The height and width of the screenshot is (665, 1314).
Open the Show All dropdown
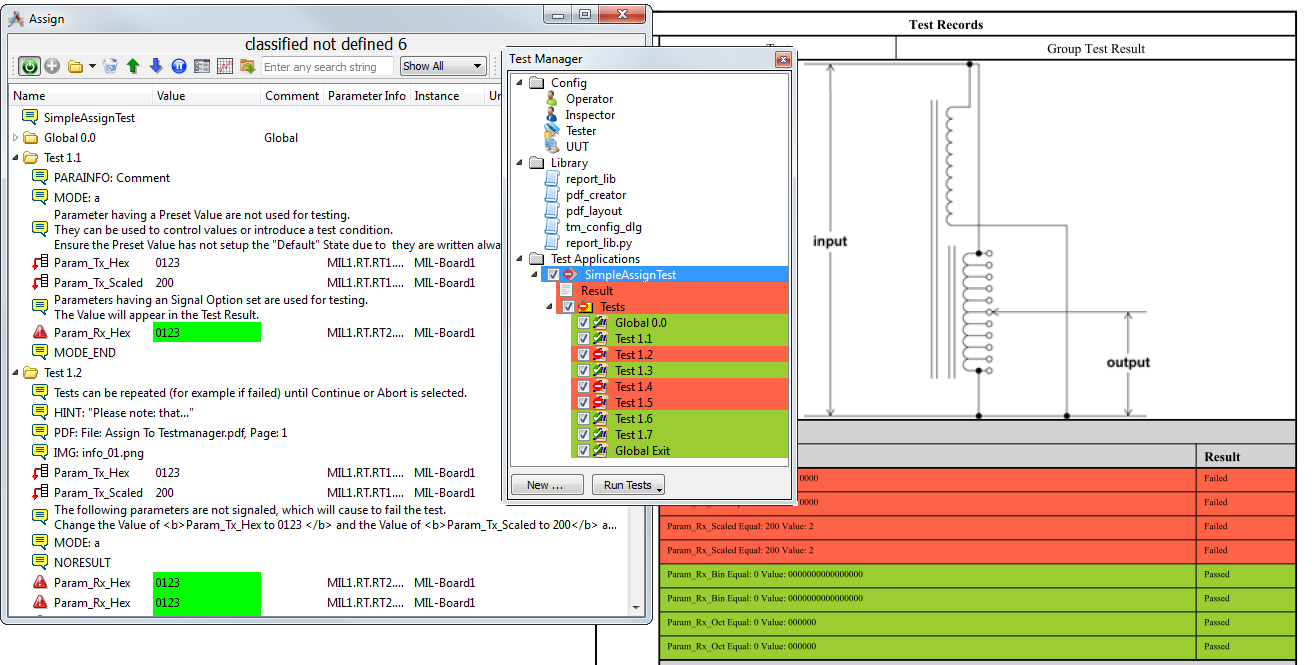coord(443,66)
